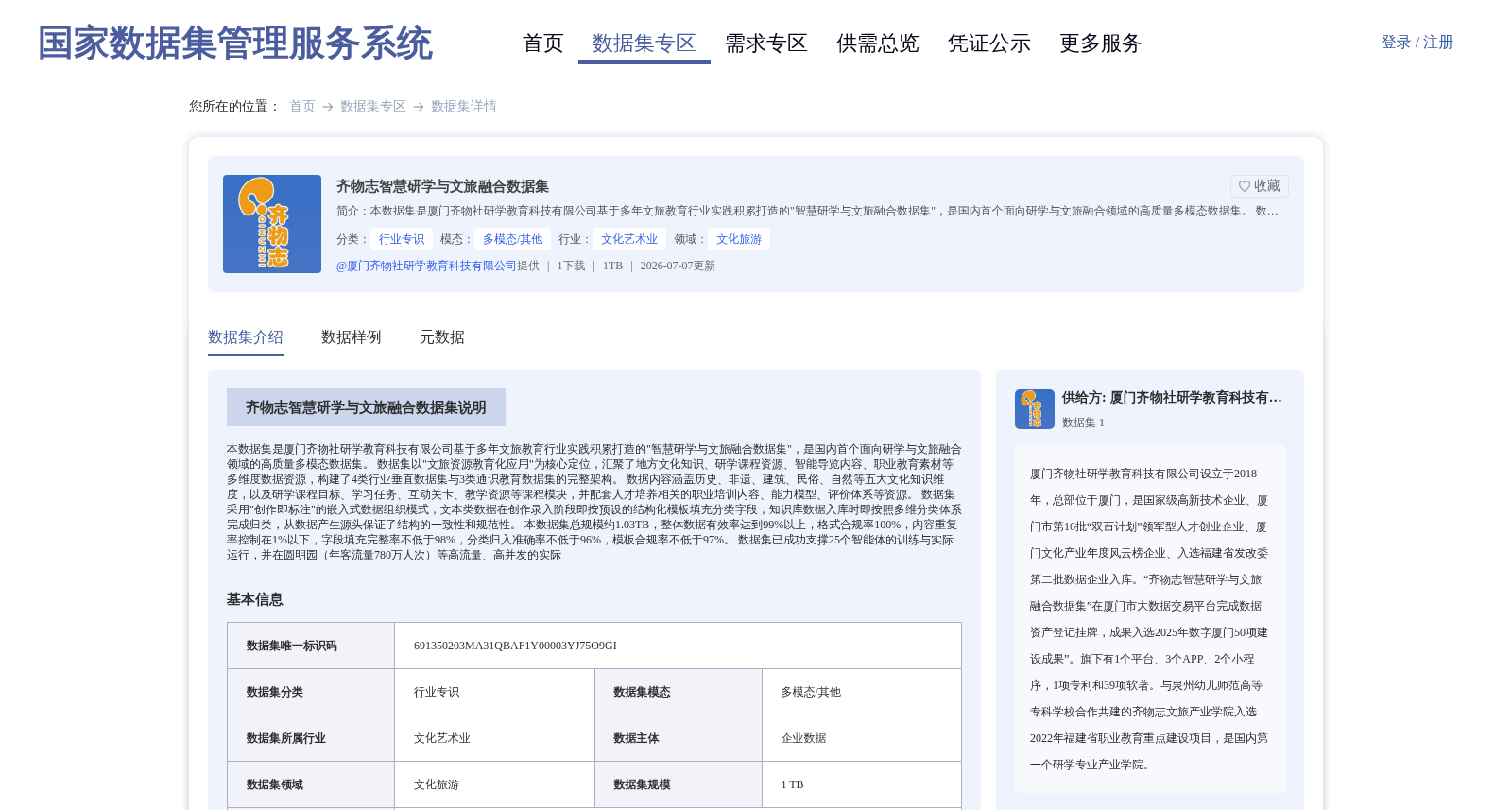Click the 1 TB size value in table

coord(792,785)
